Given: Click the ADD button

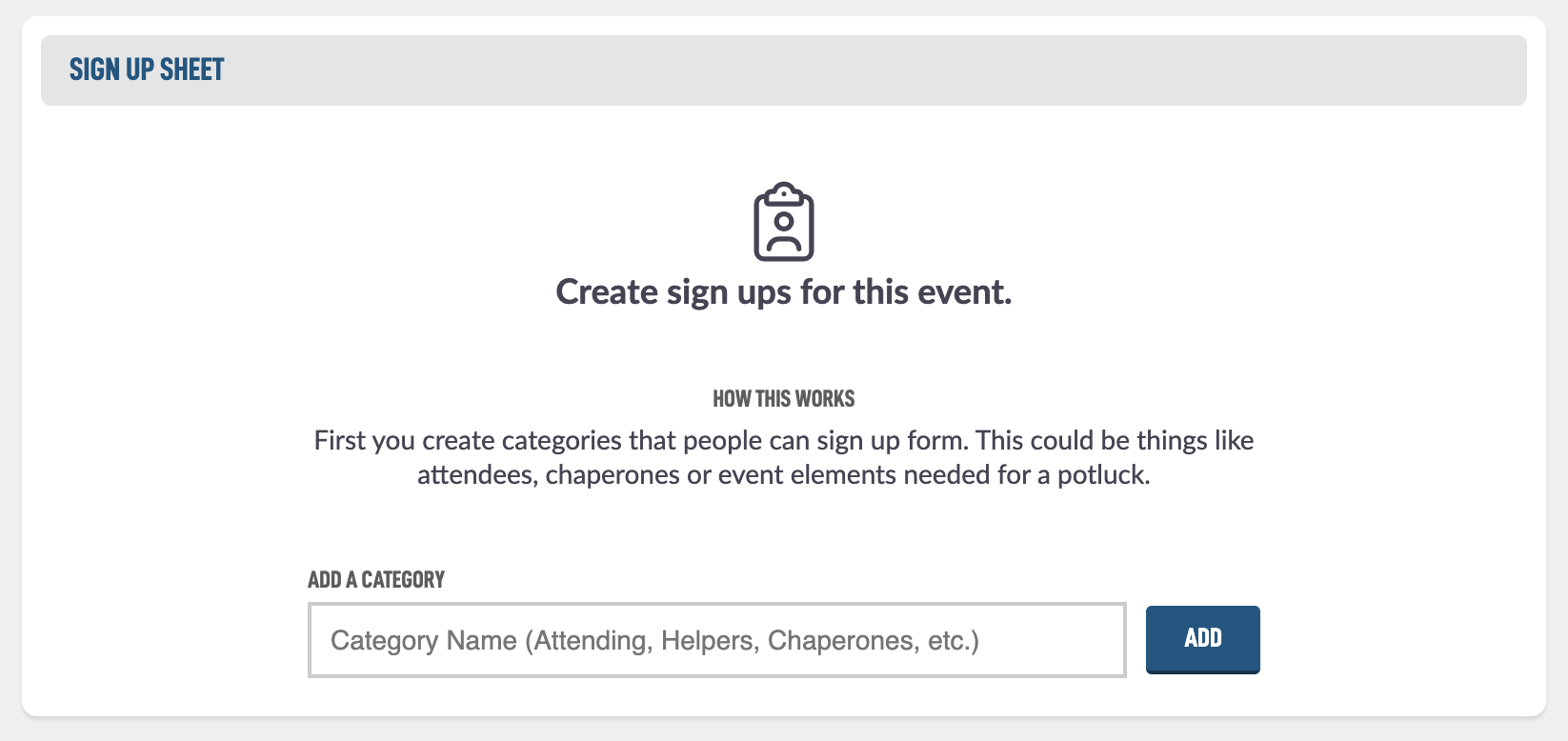Looking at the screenshot, I should [1202, 639].
